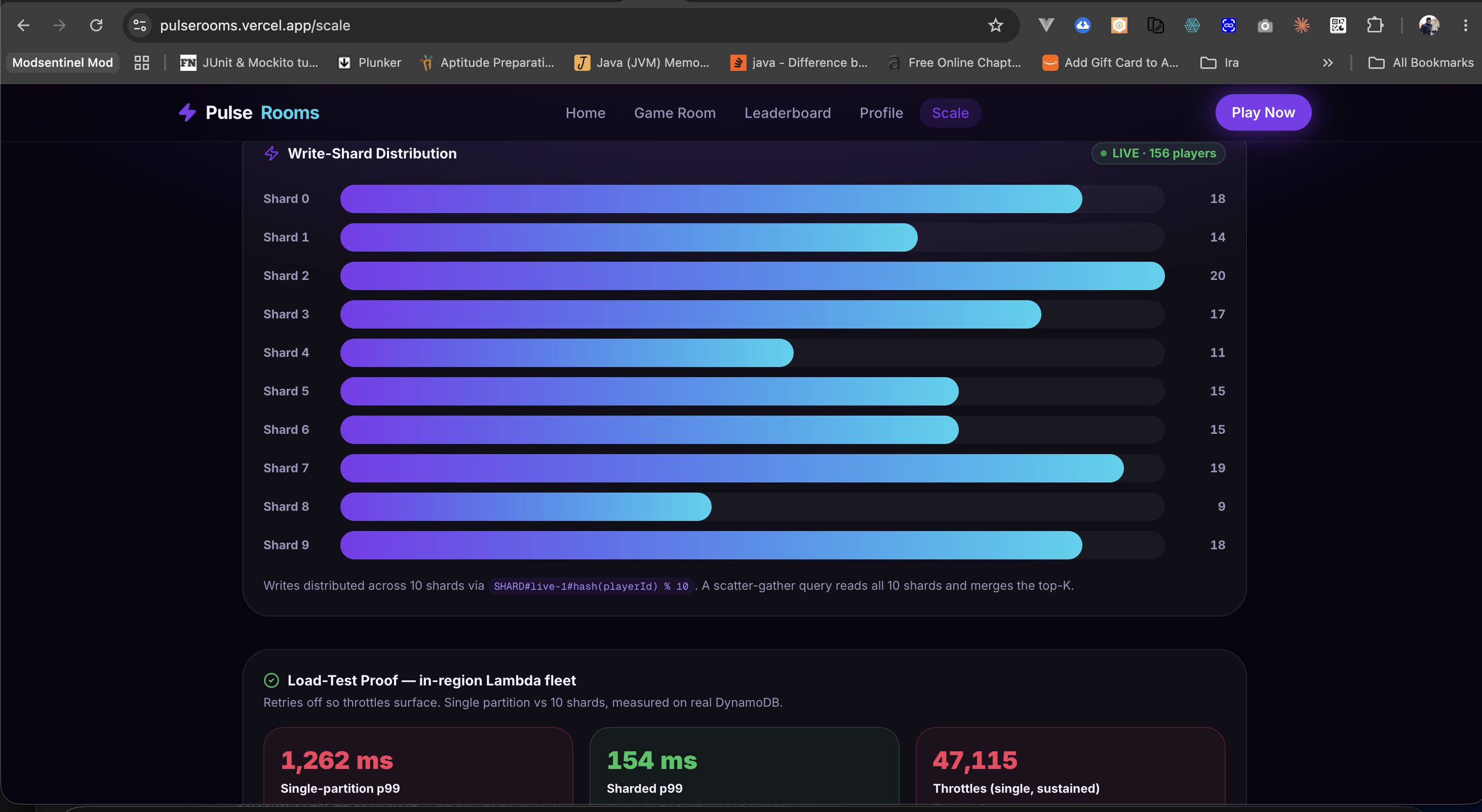The image size is (1482, 812).
Task: Open the All Bookmarks folder
Action: coord(1420,63)
